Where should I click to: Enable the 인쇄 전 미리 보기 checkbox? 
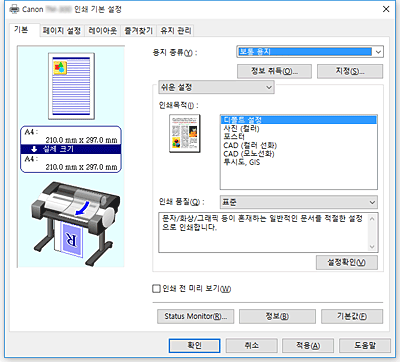tap(156, 288)
